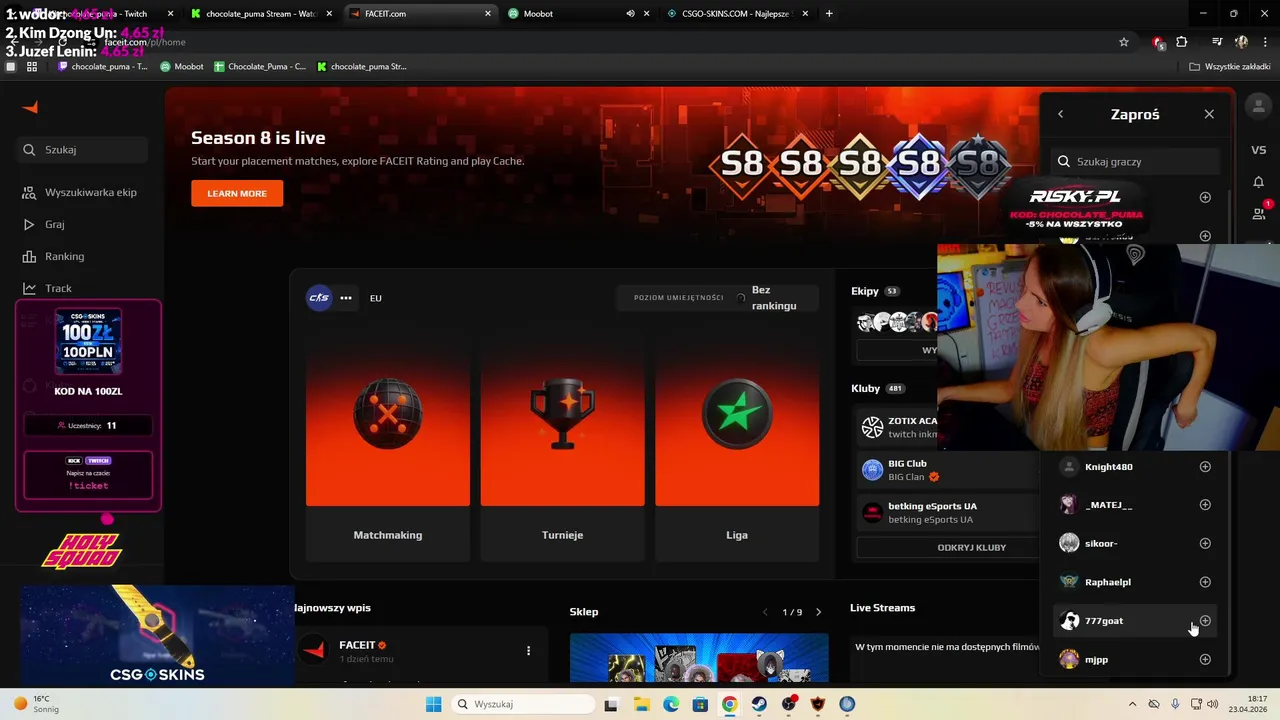
Task: Open Steam from the taskbar
Action: coord(759,704)
